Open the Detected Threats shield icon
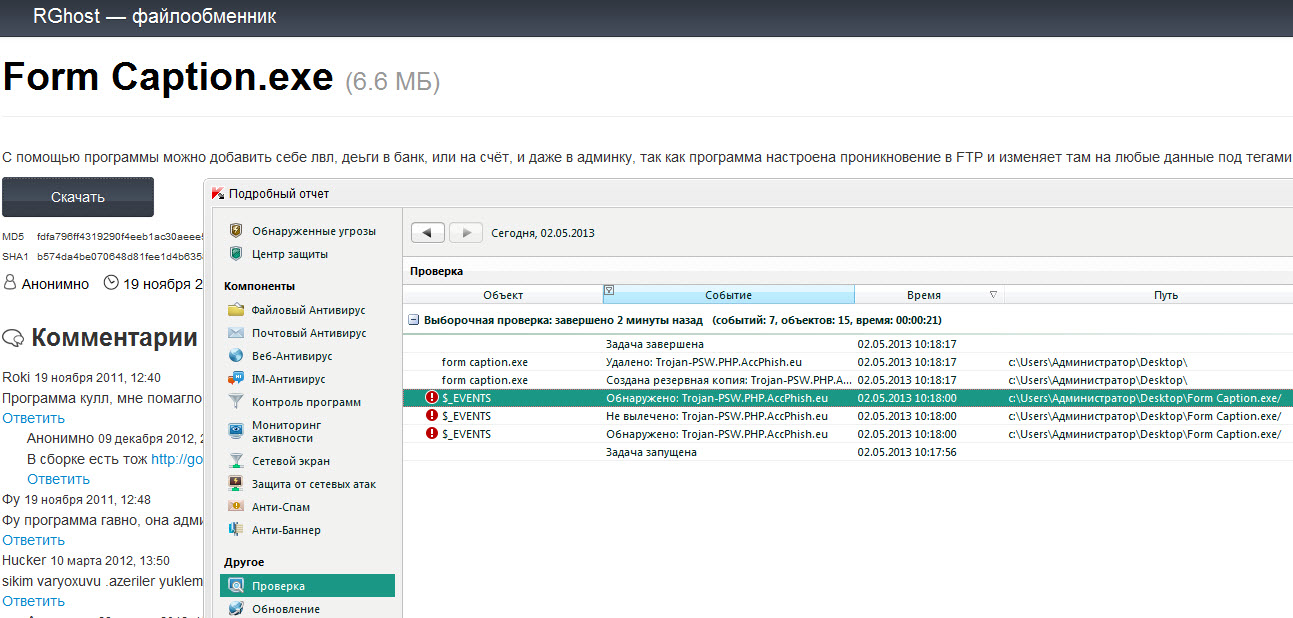Image resolution: width=1293 pixels, height=618 pixels. [x=236, y=231]
